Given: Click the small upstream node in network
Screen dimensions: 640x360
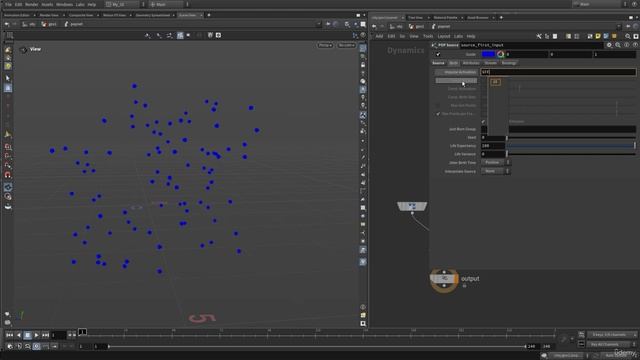Looking at the screenshot, I should coord(412,206).
